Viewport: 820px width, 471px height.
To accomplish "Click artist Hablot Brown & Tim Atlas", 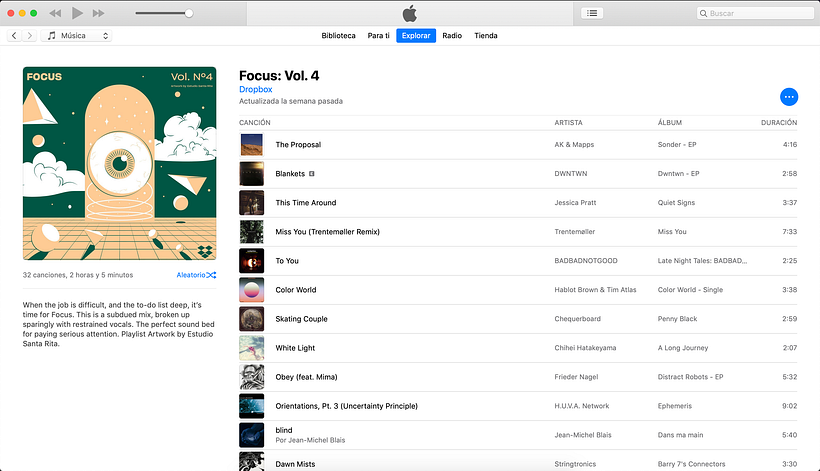I will 595,290.
